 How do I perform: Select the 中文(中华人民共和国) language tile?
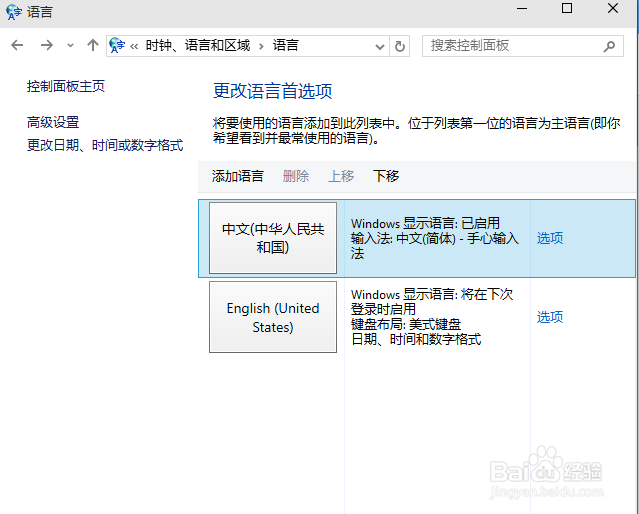point(273,238)
